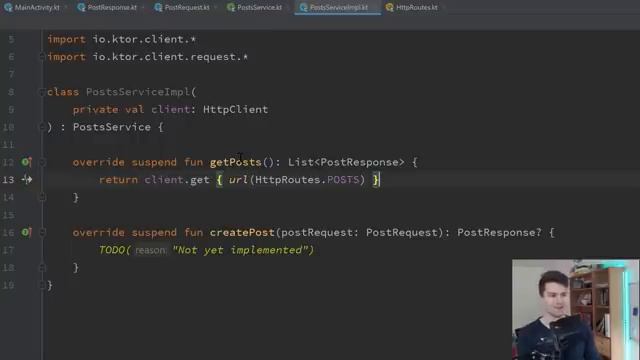Click the PostsServiceImpl class name
Screen dimensions: 640x360
(x=138, y=92)
